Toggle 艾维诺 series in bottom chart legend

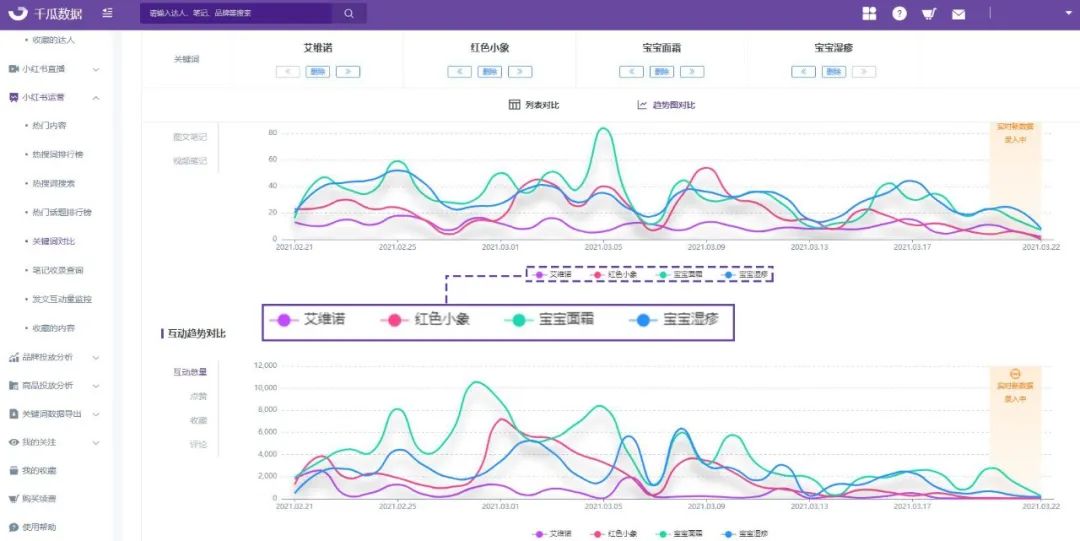(552, 533)
